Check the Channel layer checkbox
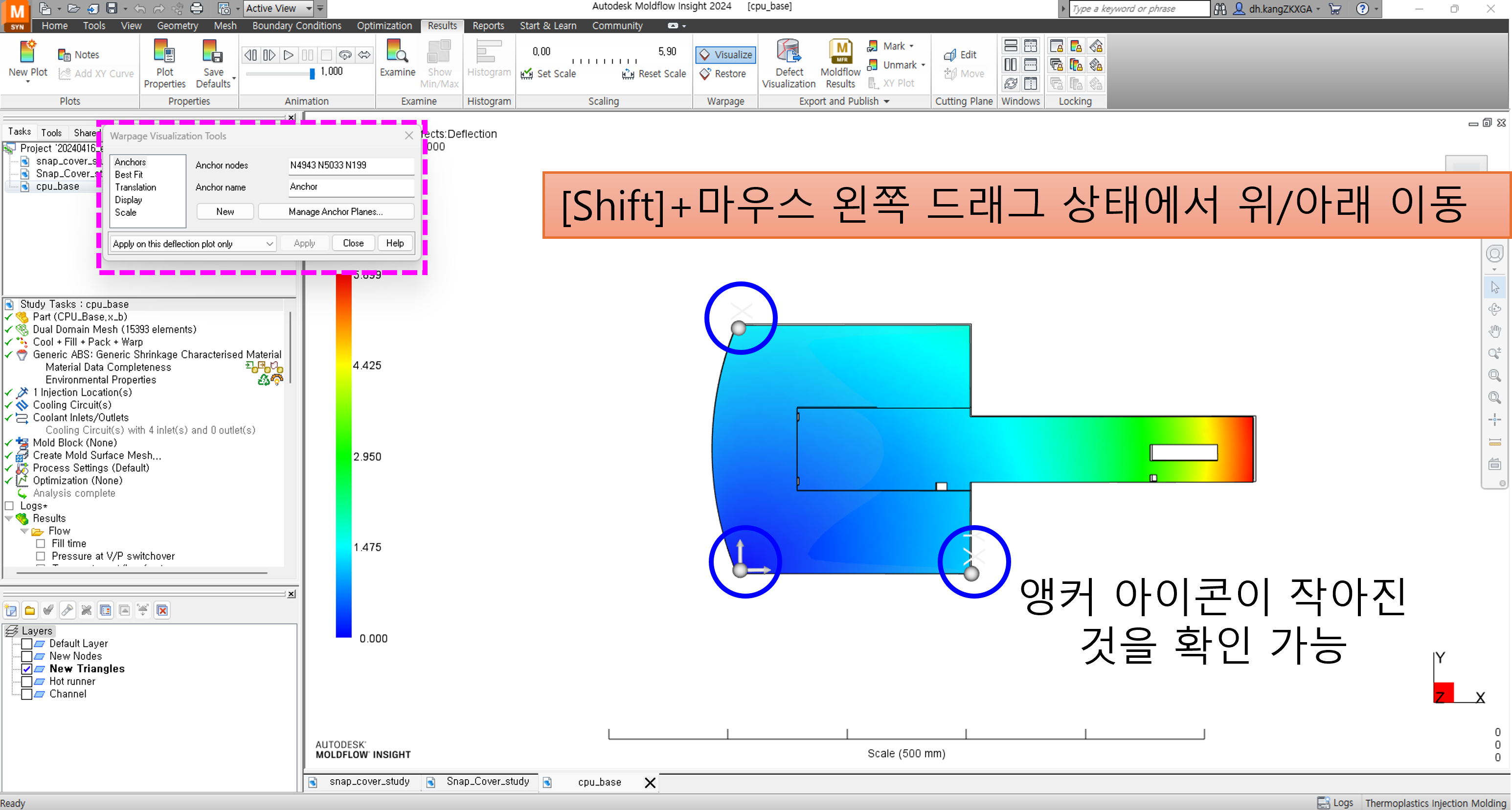Screen dimensions: 1512x810 pos(26,694)
